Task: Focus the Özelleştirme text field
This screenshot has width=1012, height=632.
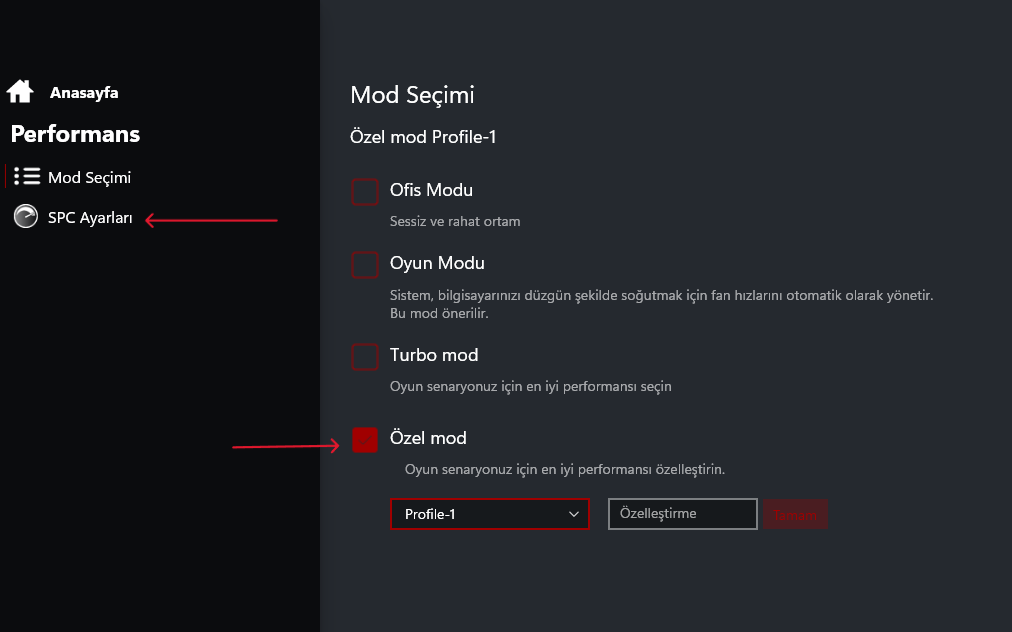Action: coord(682,514)
